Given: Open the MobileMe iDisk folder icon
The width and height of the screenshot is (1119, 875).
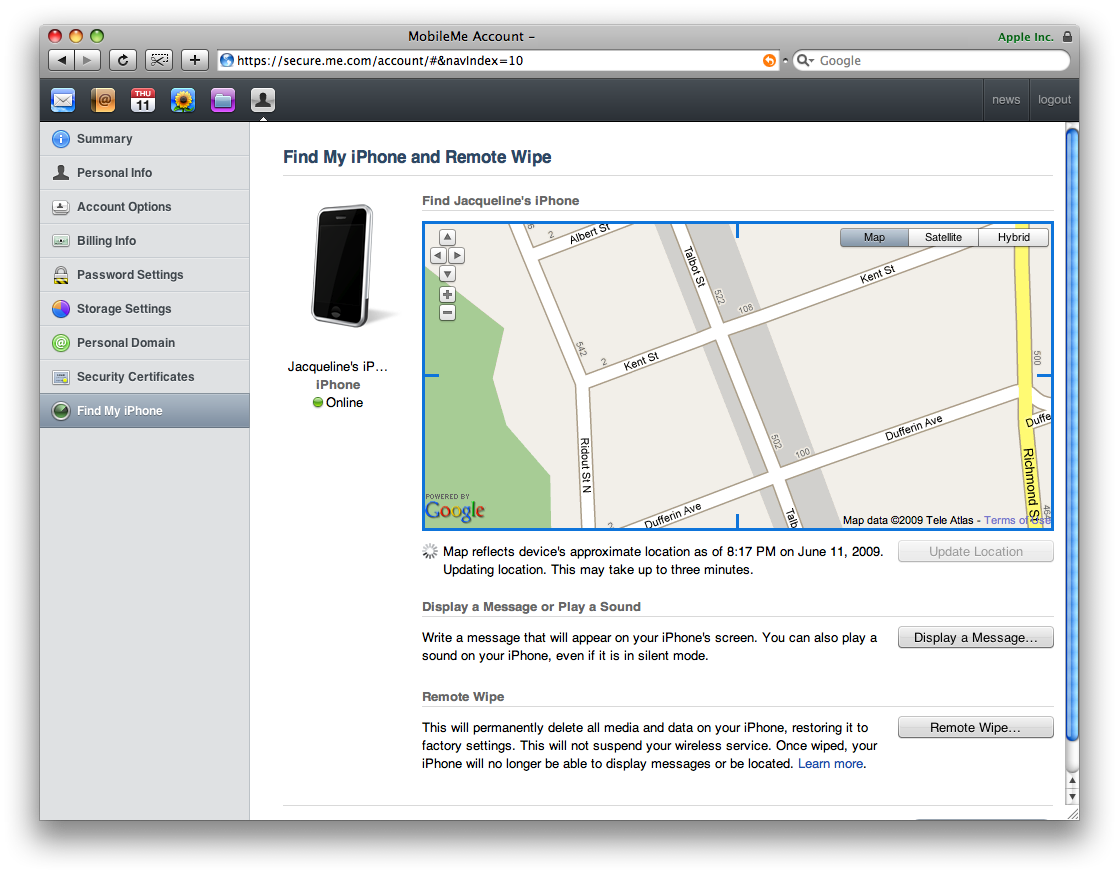Looking at the screenshot, I should [x=223, y=100].
